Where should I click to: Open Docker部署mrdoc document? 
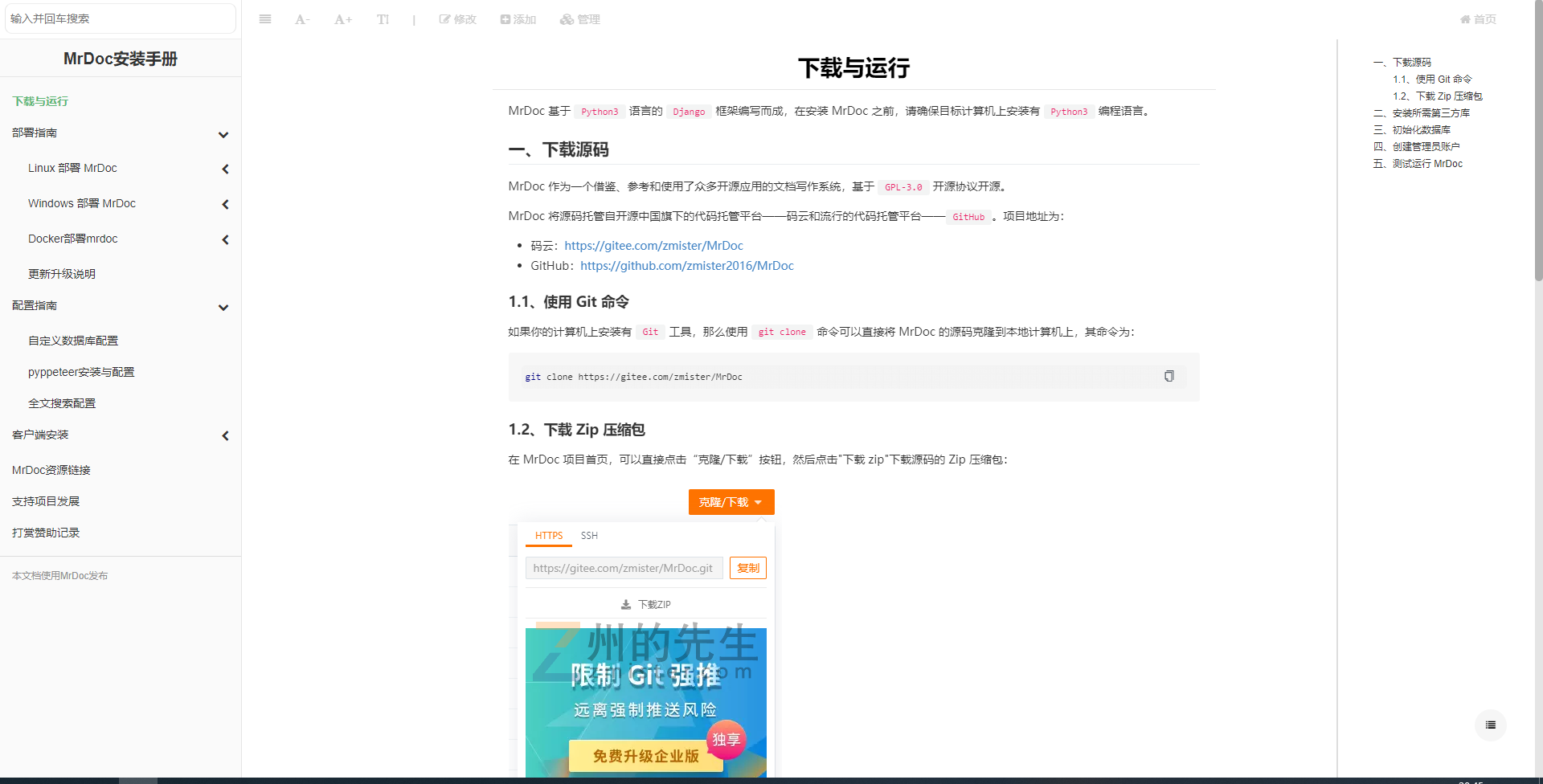tap(73, 239)
